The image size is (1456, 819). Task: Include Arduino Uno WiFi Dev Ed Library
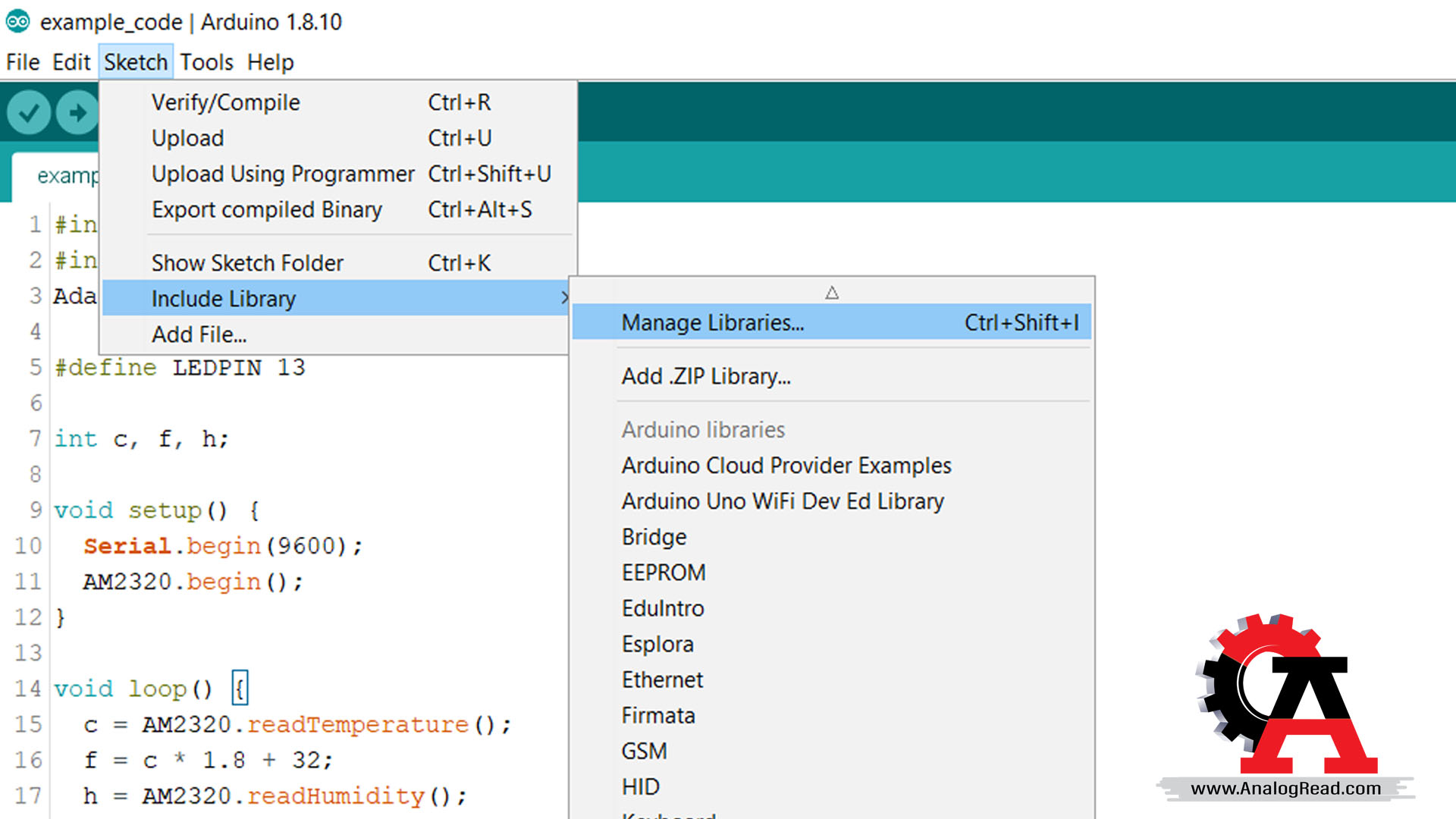[831, 501]
